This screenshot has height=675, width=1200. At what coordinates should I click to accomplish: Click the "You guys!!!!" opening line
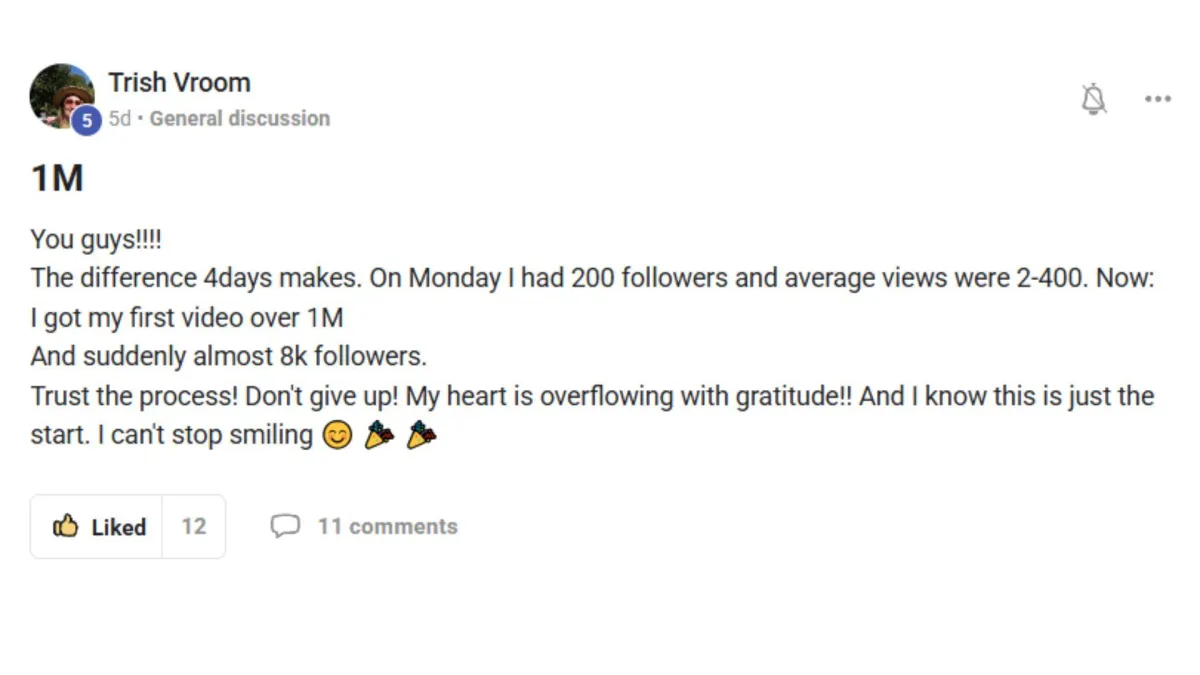click(96, 239)
